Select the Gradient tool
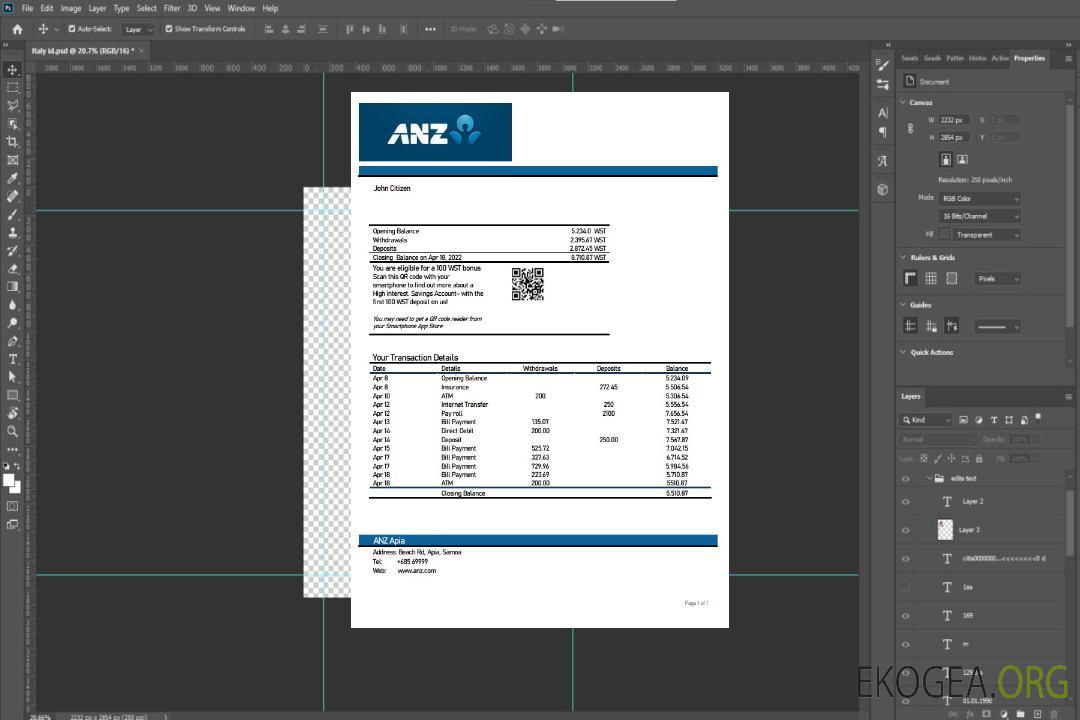Screen dimensions: 1080x720 coord(12,287)
